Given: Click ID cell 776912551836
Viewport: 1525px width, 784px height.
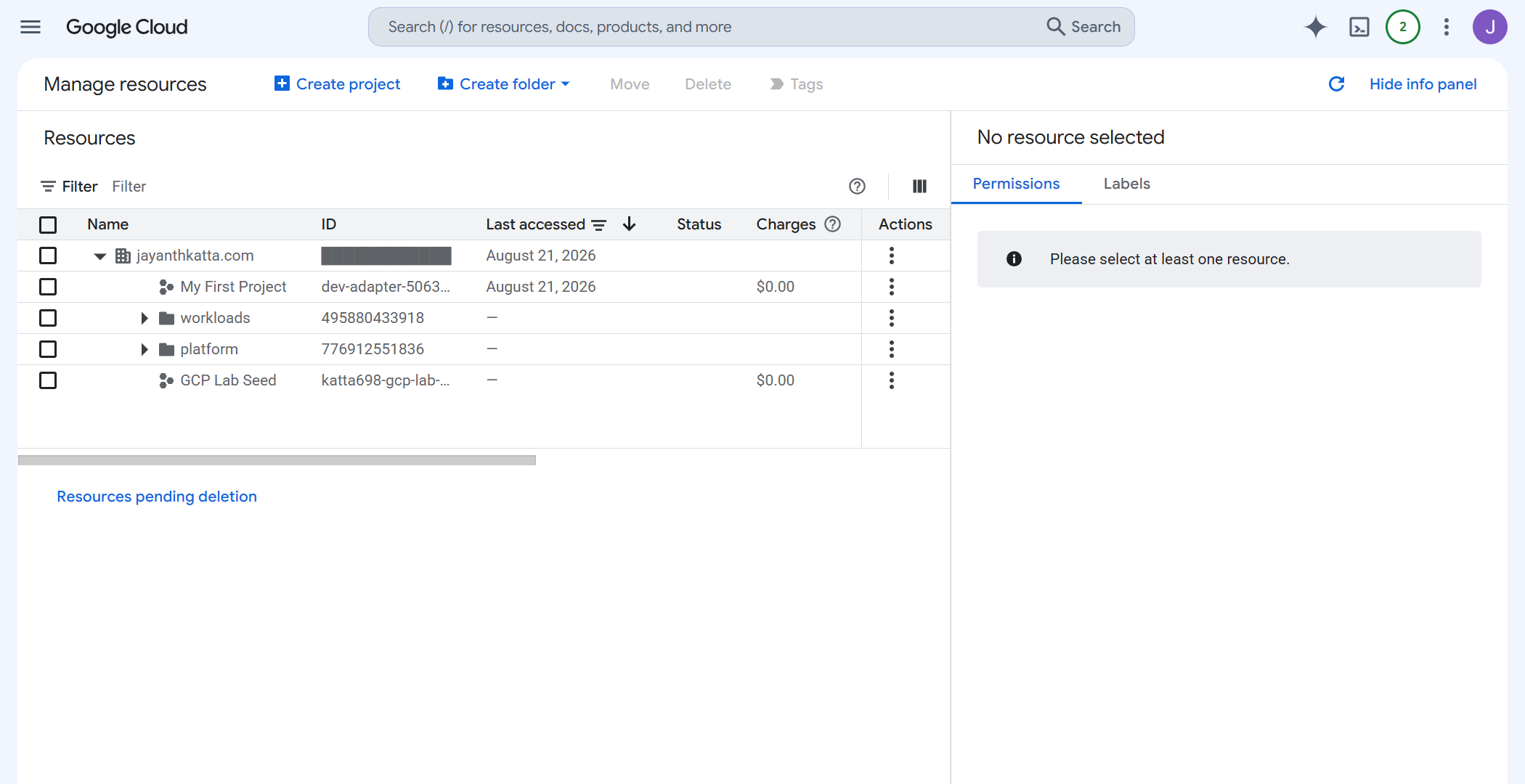Looking at the screenshot, I should coord(373,349).
